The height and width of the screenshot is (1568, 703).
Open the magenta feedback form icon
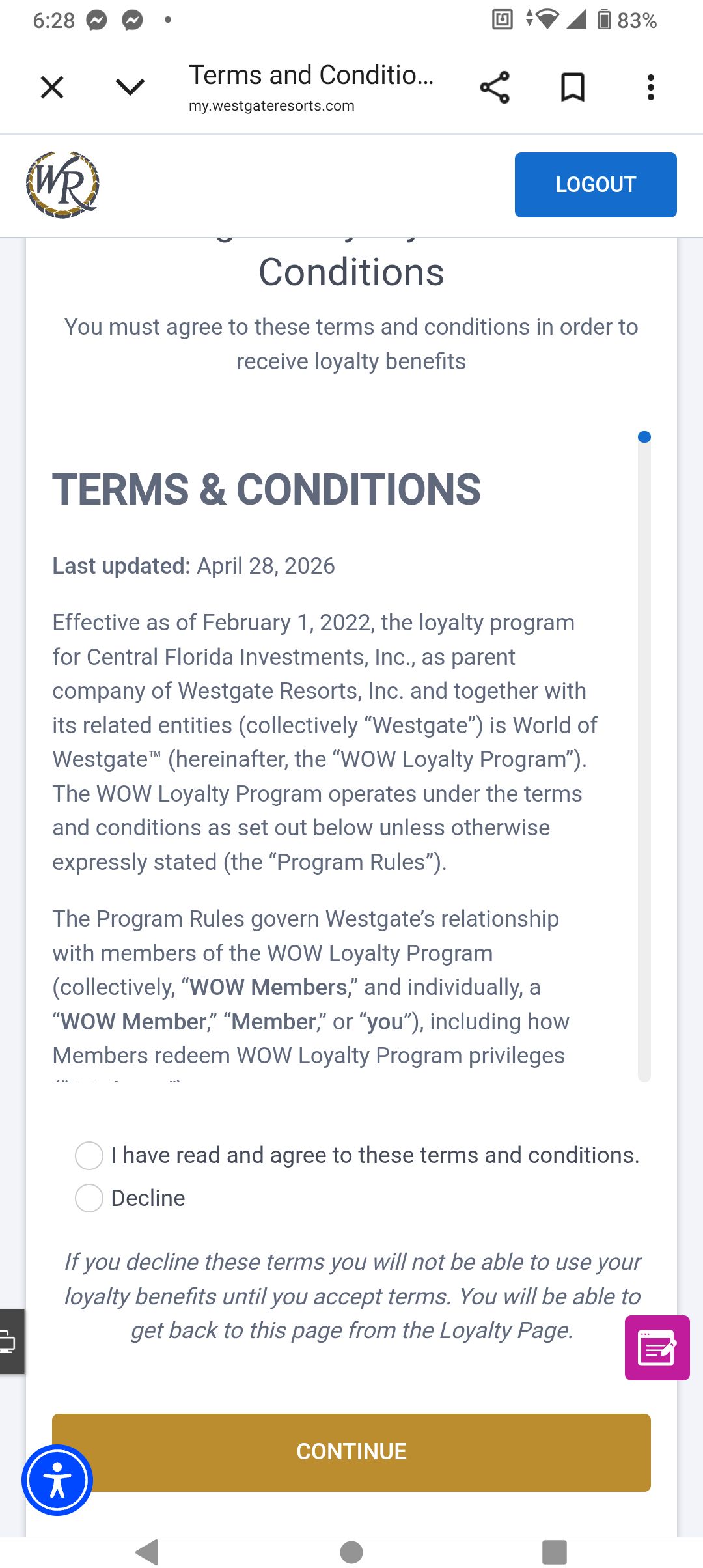point(657,1348)
